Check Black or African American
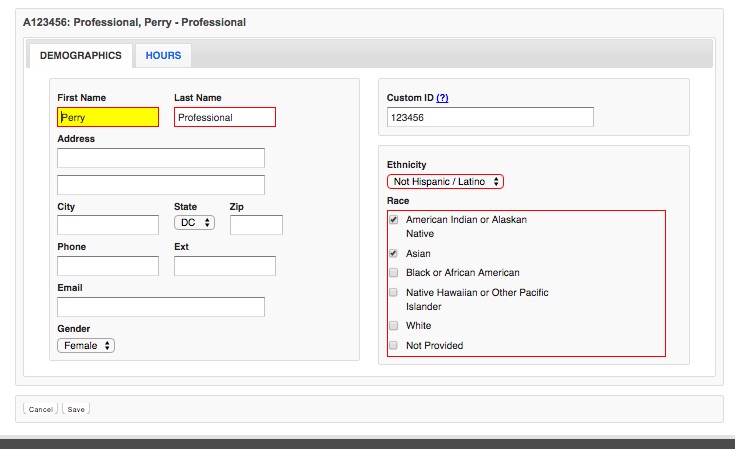Image resolution: width=735 pixels, height=449 pixels. pos(394,272)
